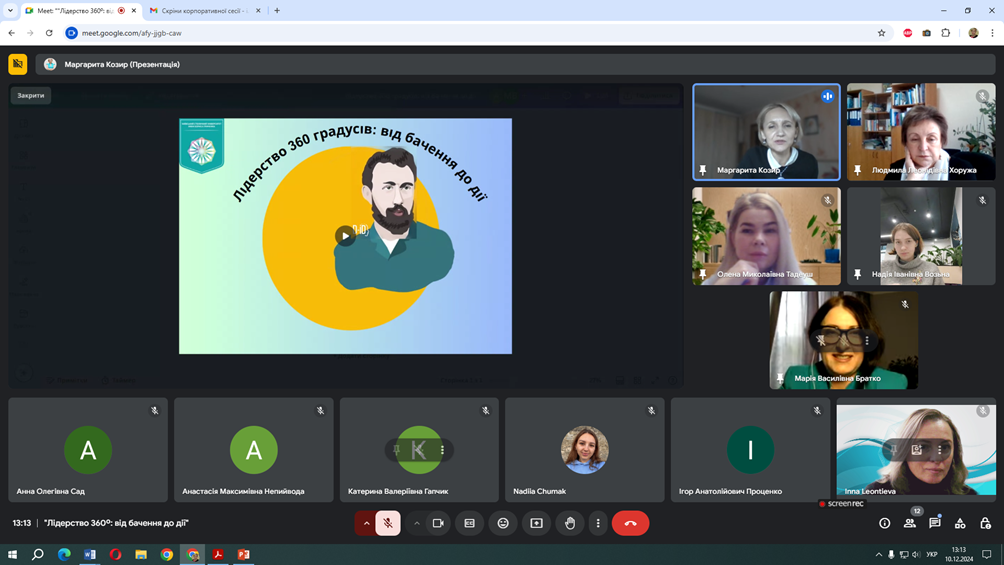The height and width of the screenshot is (565, 1004).
Task: Raise your hand in the meeting
Action: coord(570,523)
